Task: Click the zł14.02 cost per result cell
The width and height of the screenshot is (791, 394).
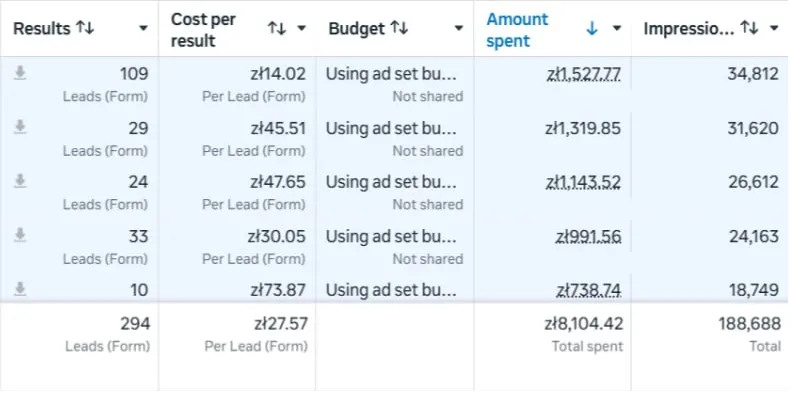Action: [x=278, y=74]
